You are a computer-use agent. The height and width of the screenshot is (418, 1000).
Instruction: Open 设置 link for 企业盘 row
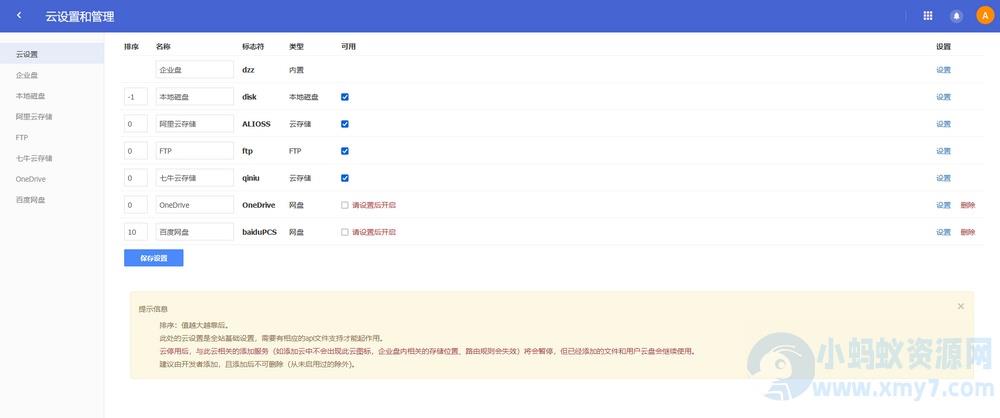pyautogui.click(x=943, y=70)
